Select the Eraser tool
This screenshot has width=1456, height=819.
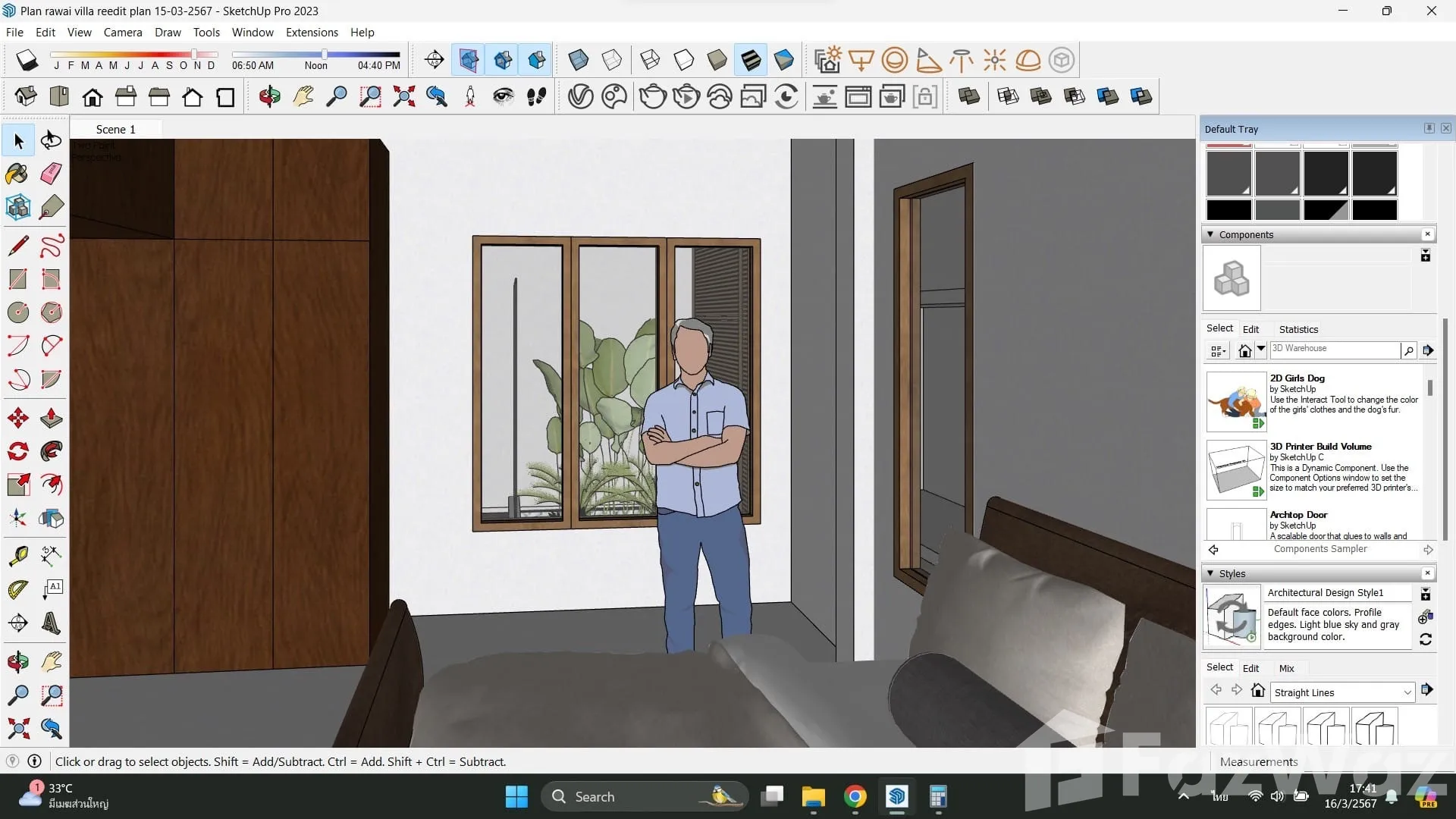[x=51, y=174]
